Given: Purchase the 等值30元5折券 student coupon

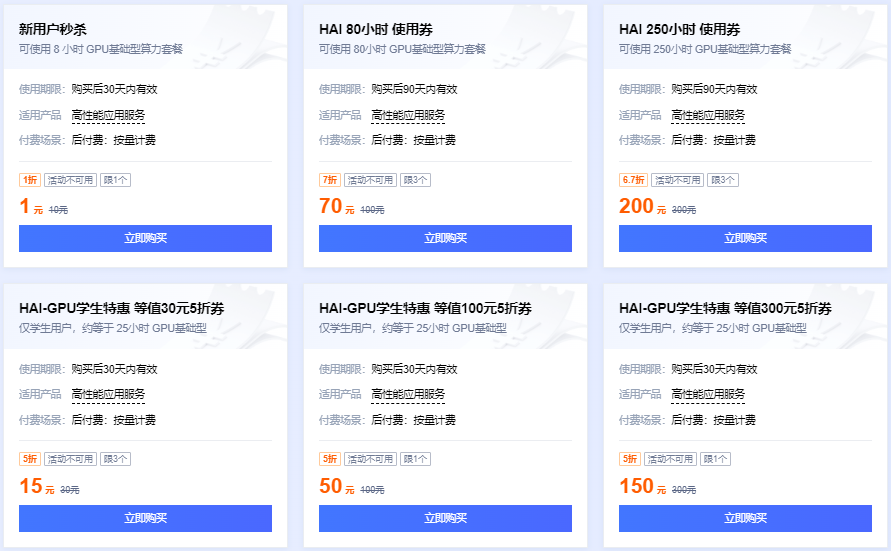Looking at the screenshot, I should [145, 518].
